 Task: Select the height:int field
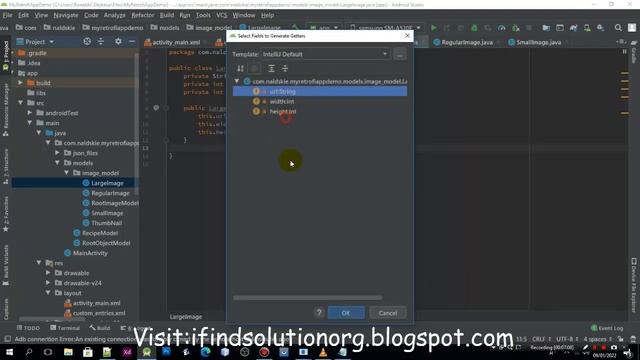pyautogui.click(x=283, y=111)
